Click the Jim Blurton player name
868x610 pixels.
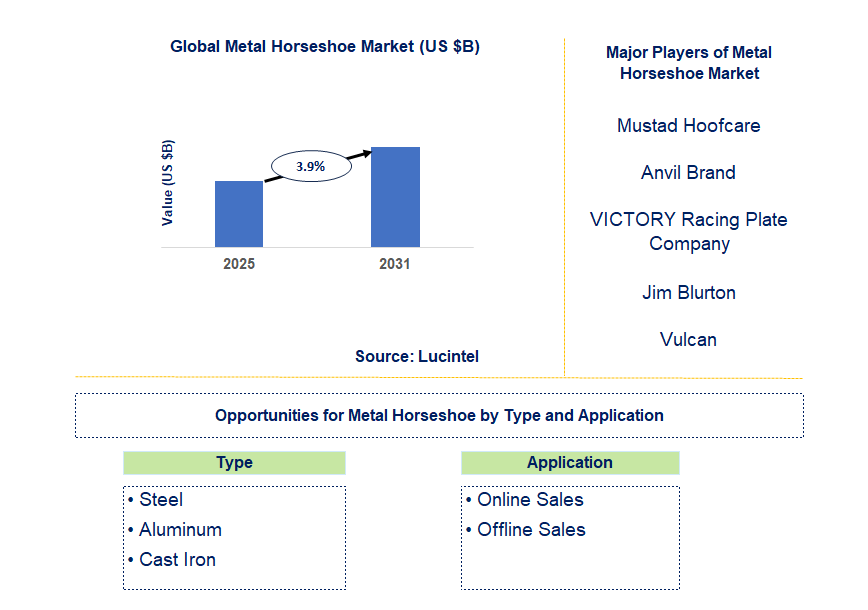tap(688, 293)
